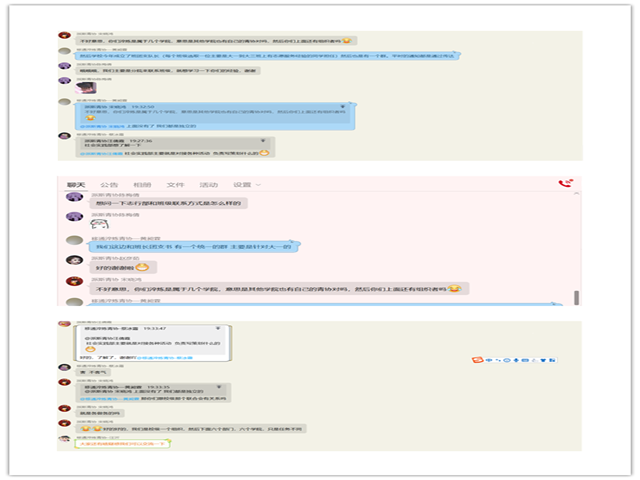
Task: Go to the 活动 tab
Action: pos(208,185)
